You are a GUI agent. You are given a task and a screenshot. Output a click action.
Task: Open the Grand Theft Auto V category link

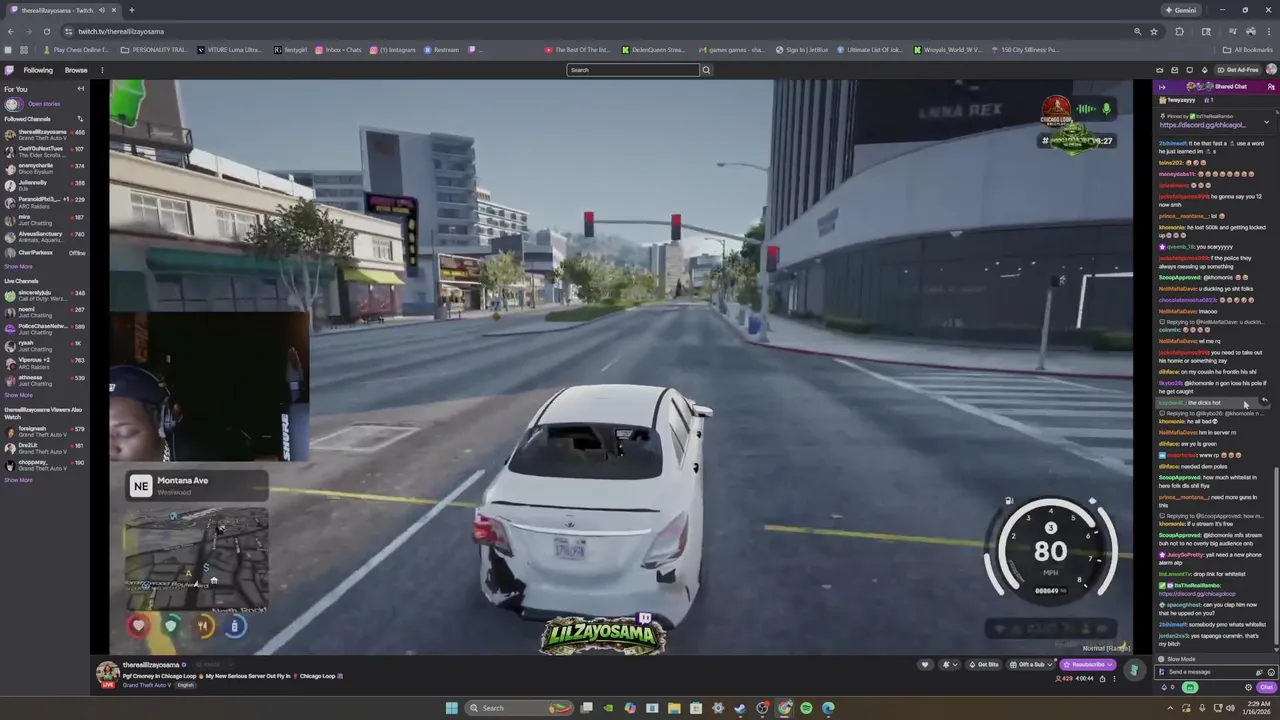tap(147, 685)
